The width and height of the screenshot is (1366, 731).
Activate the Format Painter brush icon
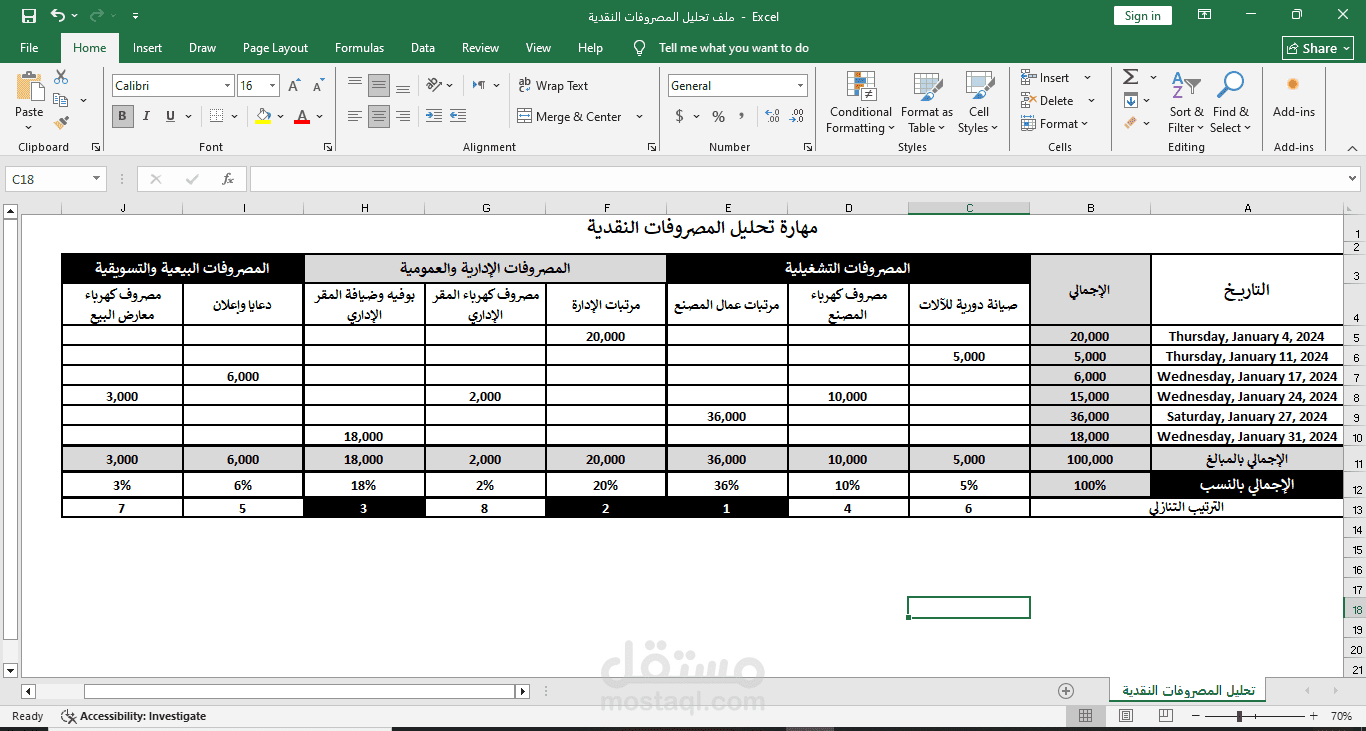point(61,123)
